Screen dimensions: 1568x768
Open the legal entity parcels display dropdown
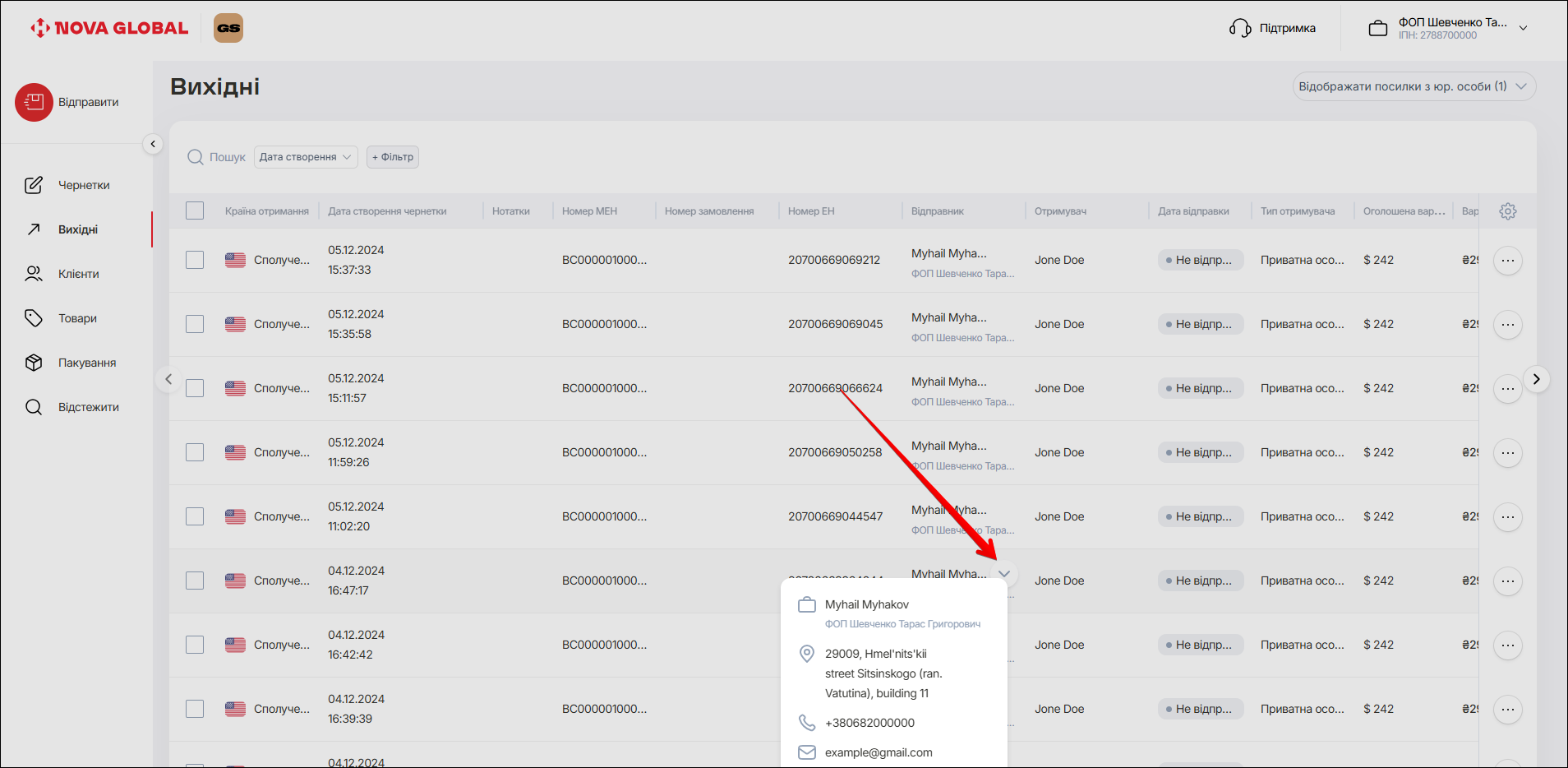coord(1414,86)
